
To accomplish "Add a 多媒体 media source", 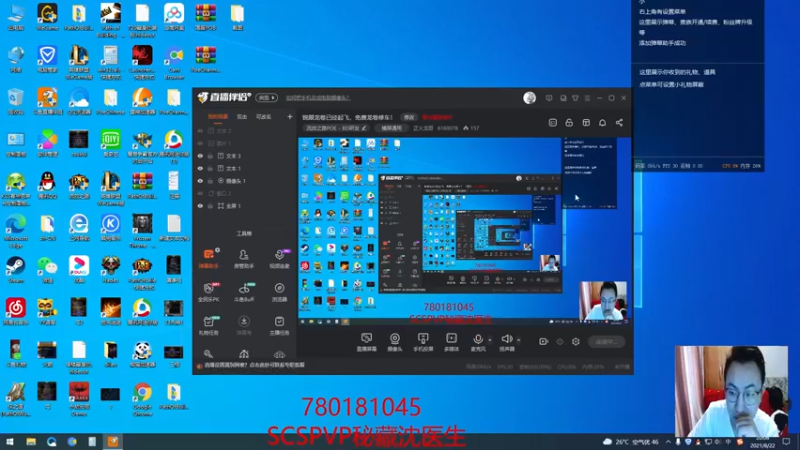I will pos(452,342).
